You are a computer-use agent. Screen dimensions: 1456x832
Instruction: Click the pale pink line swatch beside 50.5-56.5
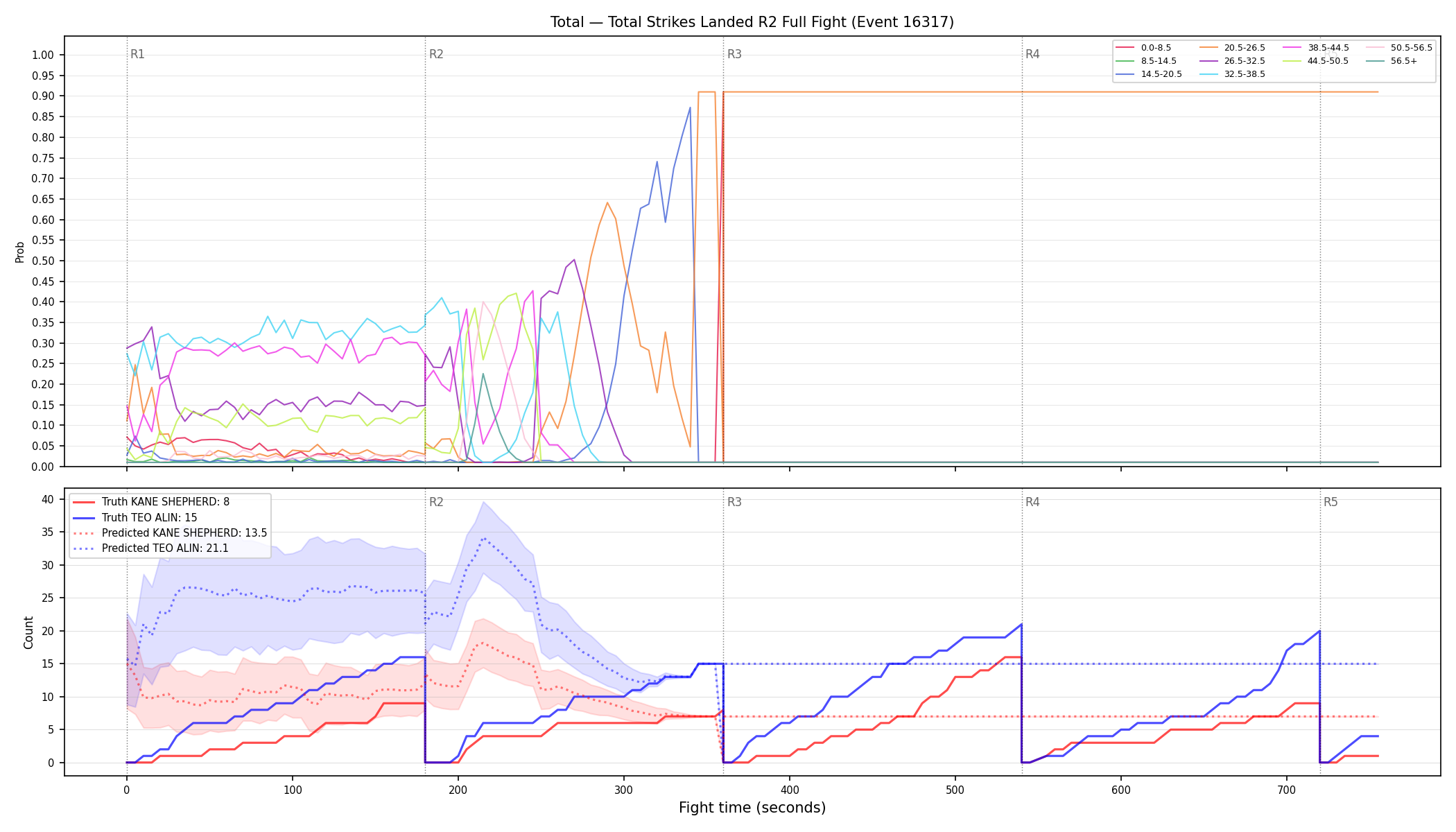1375,48
